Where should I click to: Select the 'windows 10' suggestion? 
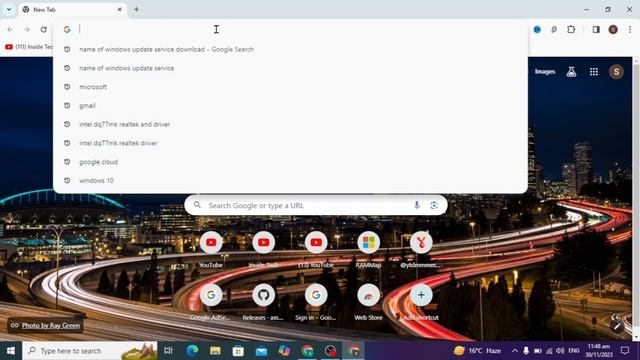(290, 180)
